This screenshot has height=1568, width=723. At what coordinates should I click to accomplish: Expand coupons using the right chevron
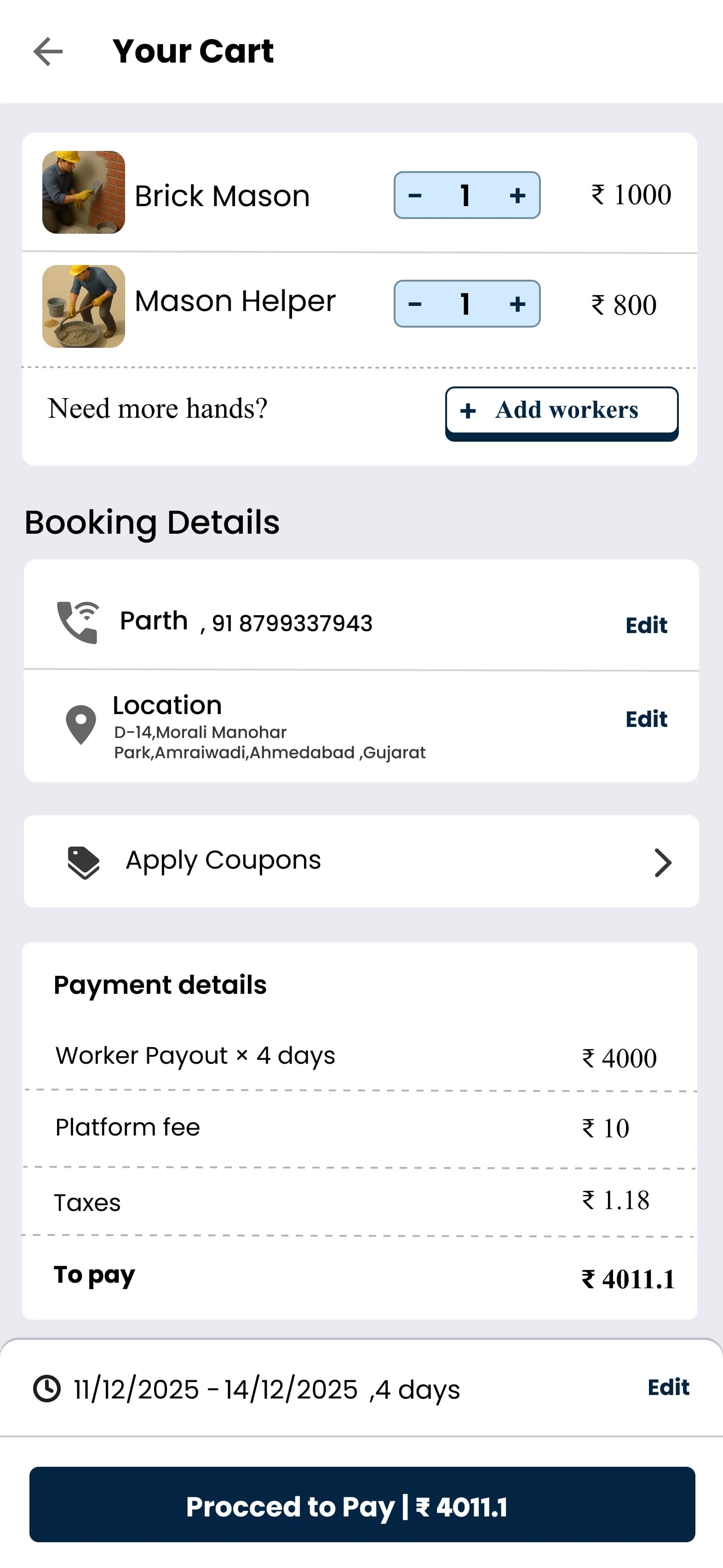(x=663, y=862)
